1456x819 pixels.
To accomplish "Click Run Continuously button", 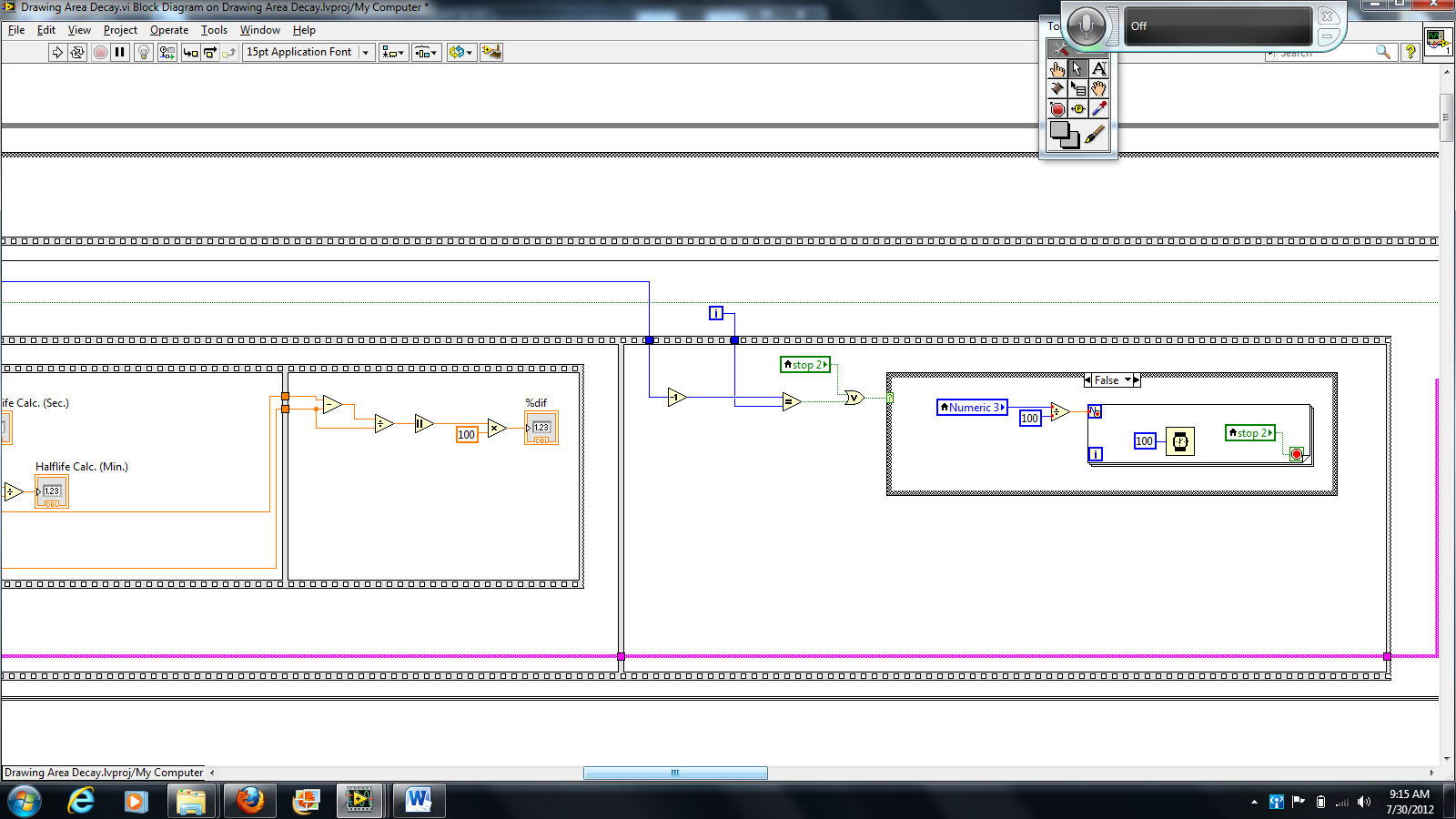I will 77,52.
